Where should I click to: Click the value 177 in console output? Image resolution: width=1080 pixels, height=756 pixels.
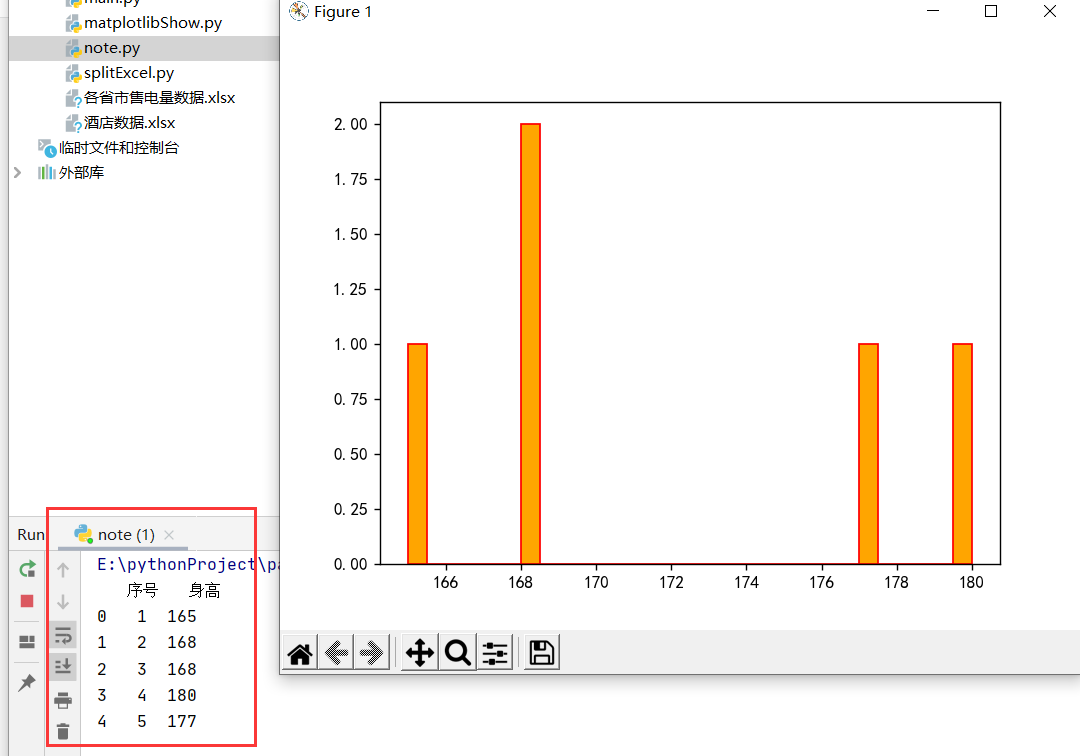[182, 722]
